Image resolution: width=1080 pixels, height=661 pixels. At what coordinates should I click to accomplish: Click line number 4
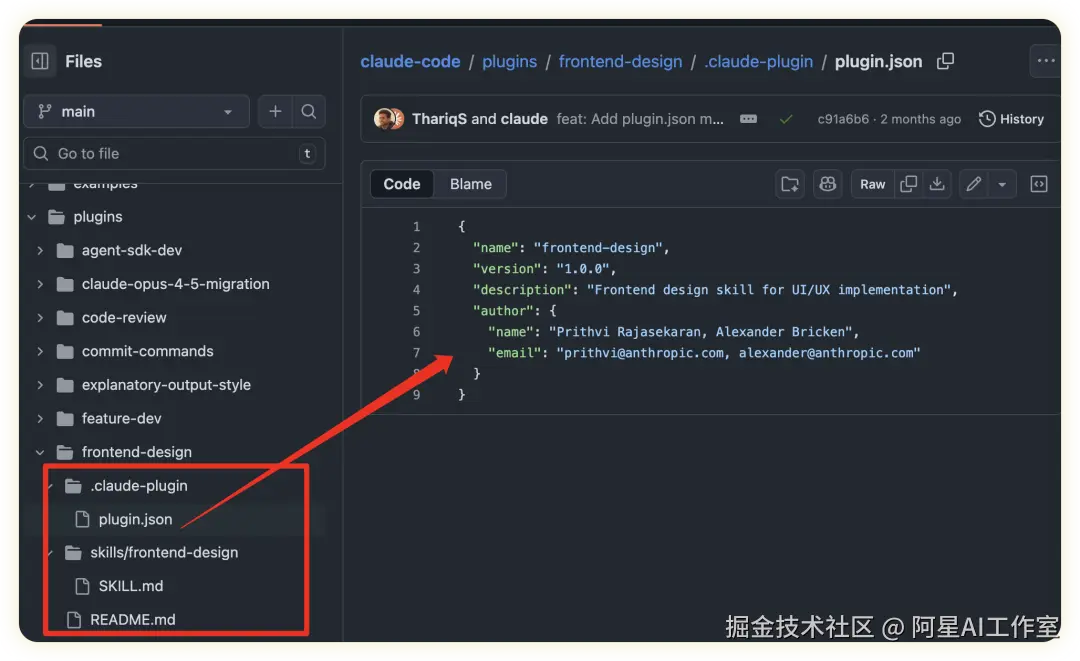tap(416, 290)
